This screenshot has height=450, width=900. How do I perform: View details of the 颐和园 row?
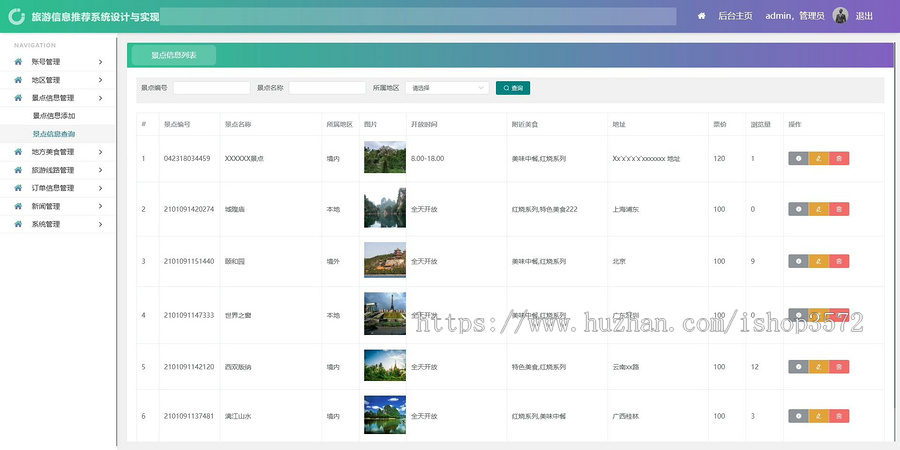[798, 261]
